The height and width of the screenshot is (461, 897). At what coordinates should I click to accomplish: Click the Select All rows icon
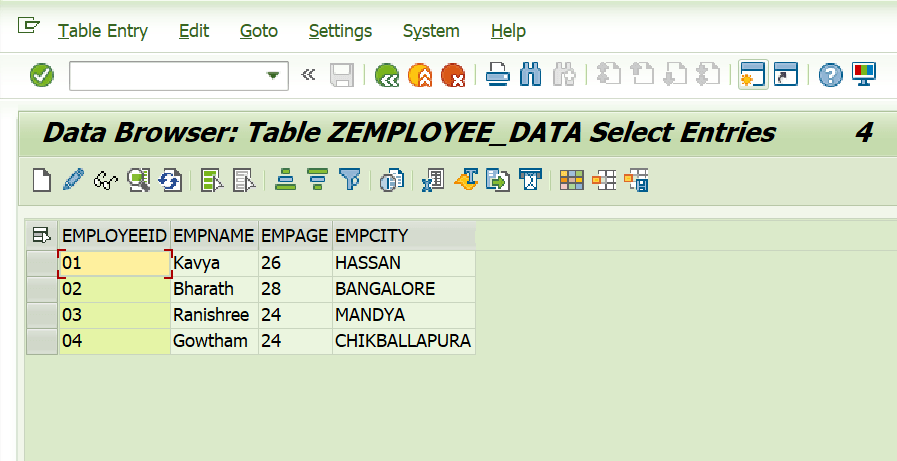[x=212, y=181]
